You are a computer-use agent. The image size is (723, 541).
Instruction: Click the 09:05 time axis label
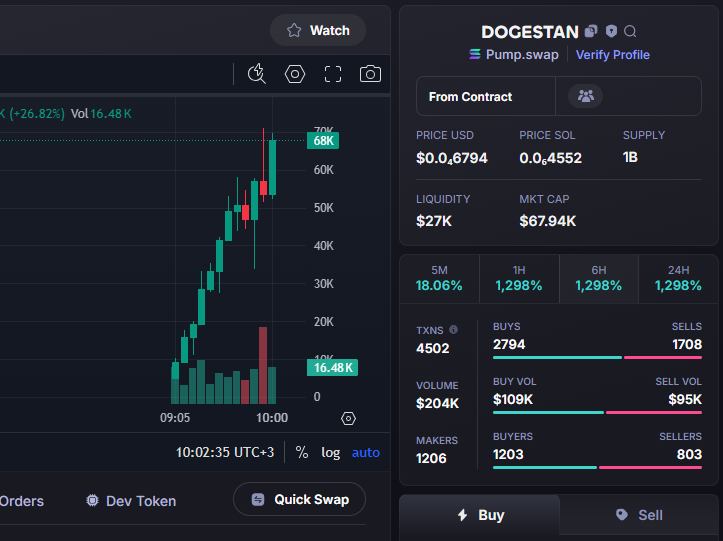point(175,418)
